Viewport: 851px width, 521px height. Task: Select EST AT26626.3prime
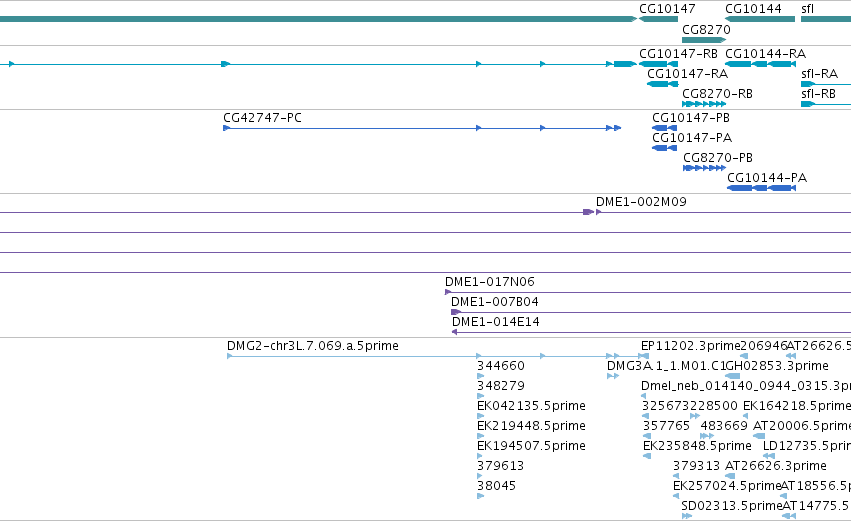coord(776,466)
